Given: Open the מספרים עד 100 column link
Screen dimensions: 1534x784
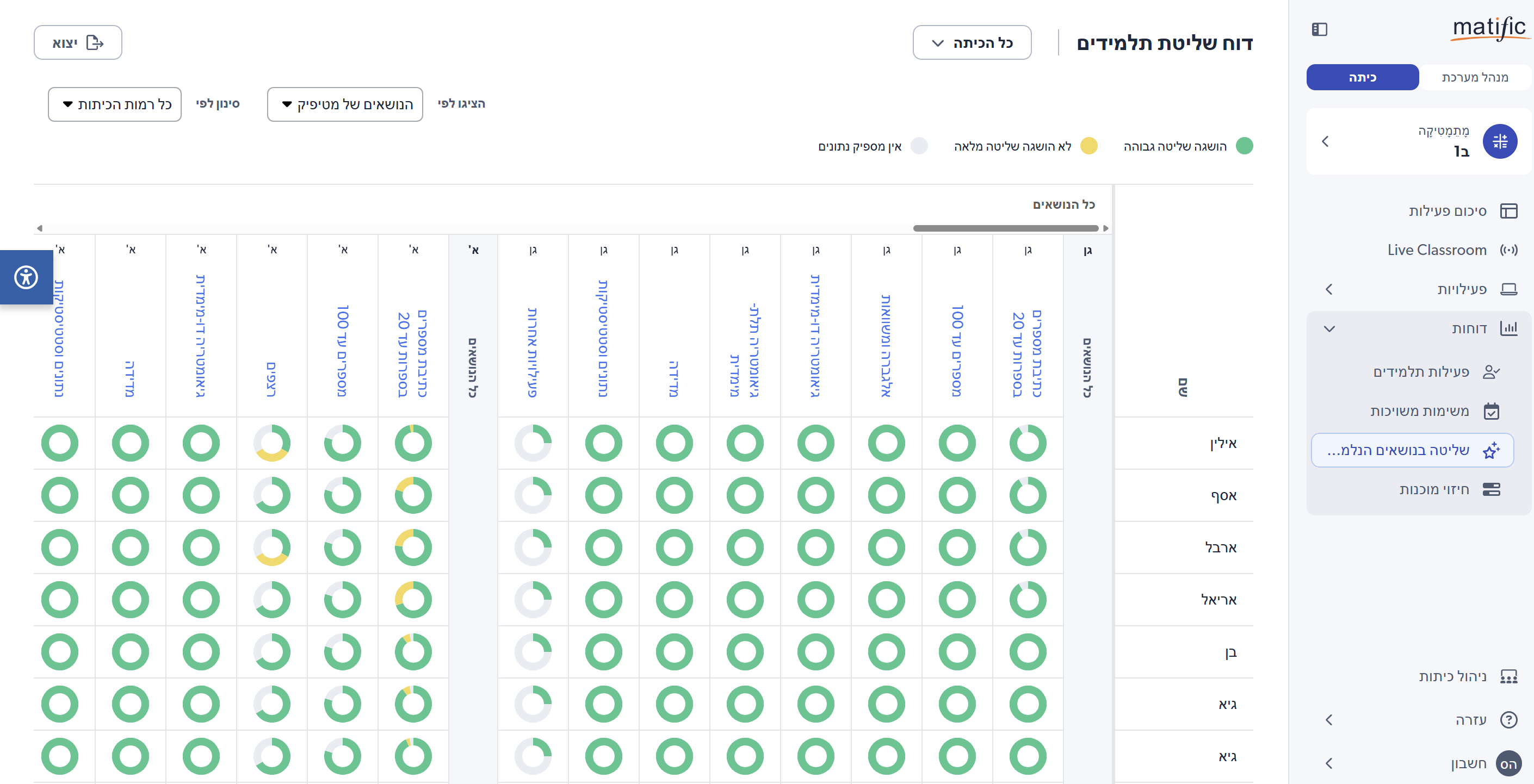Looking at the screenshot, I should pyautogui.click(x=957, y=351).
